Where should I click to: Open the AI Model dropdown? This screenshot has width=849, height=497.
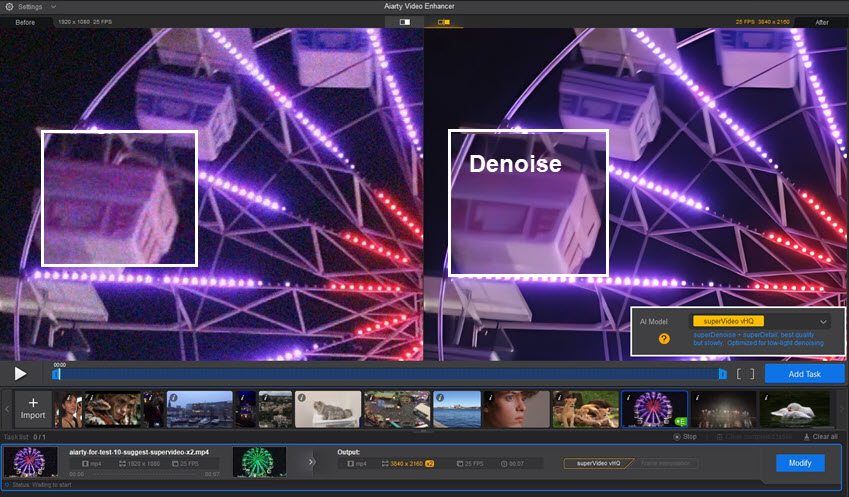click(x=761, y=321)
